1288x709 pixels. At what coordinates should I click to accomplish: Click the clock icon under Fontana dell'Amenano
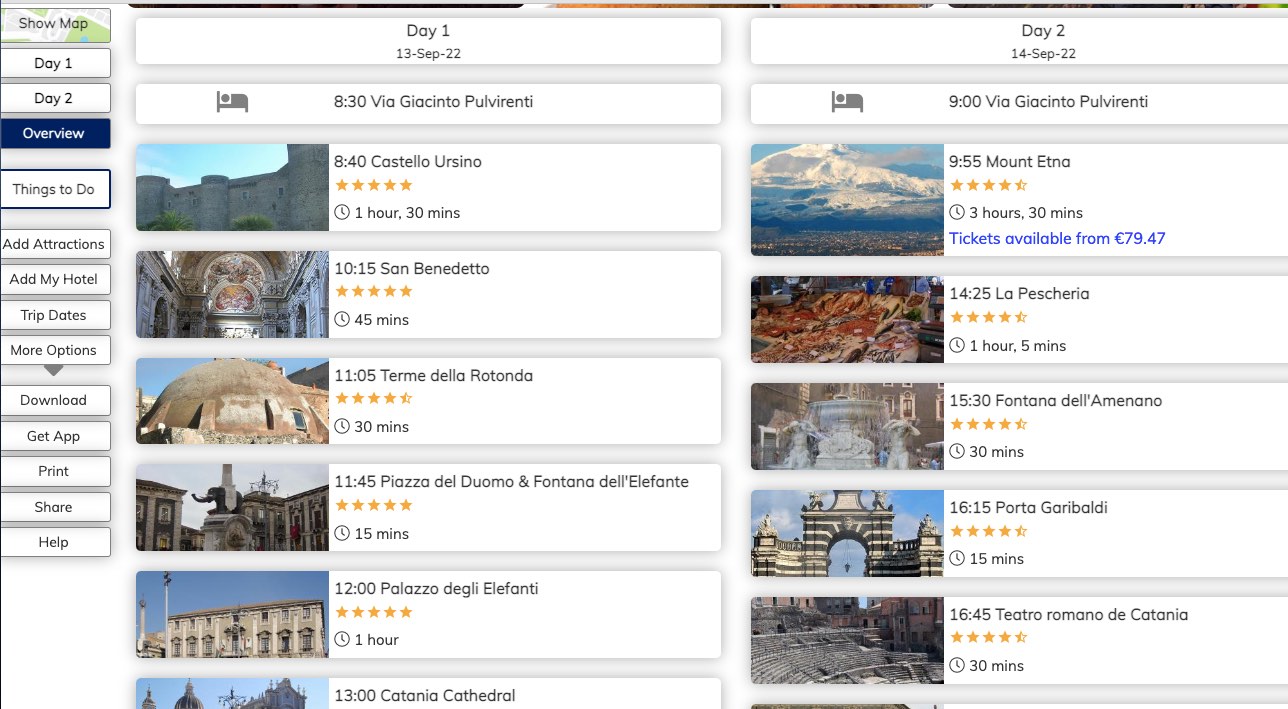pyautogui.click(x=957, y=452)
